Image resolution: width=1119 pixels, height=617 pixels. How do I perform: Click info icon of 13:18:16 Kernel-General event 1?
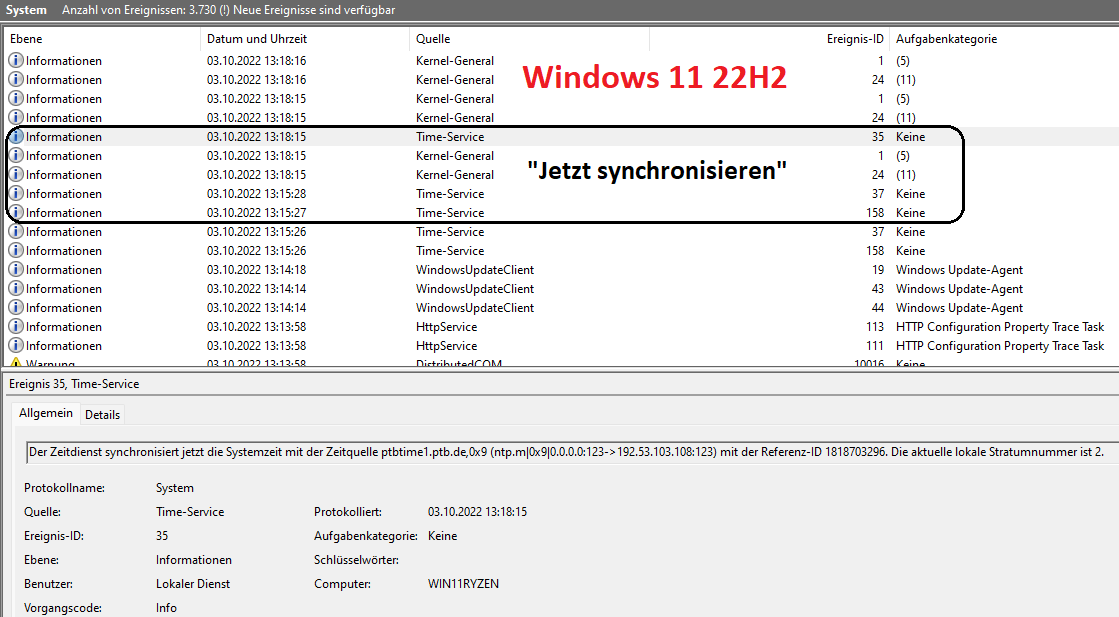pyautogui.click(x=16, y=61)
